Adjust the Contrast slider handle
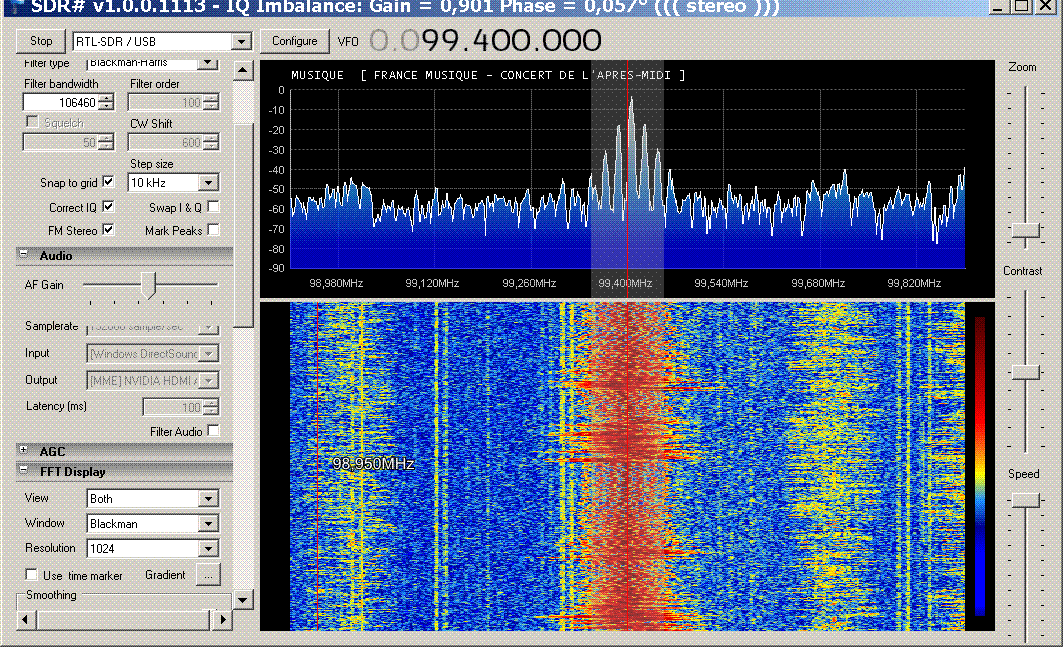Screen dimensions: 1063x647 point(1026,372)
